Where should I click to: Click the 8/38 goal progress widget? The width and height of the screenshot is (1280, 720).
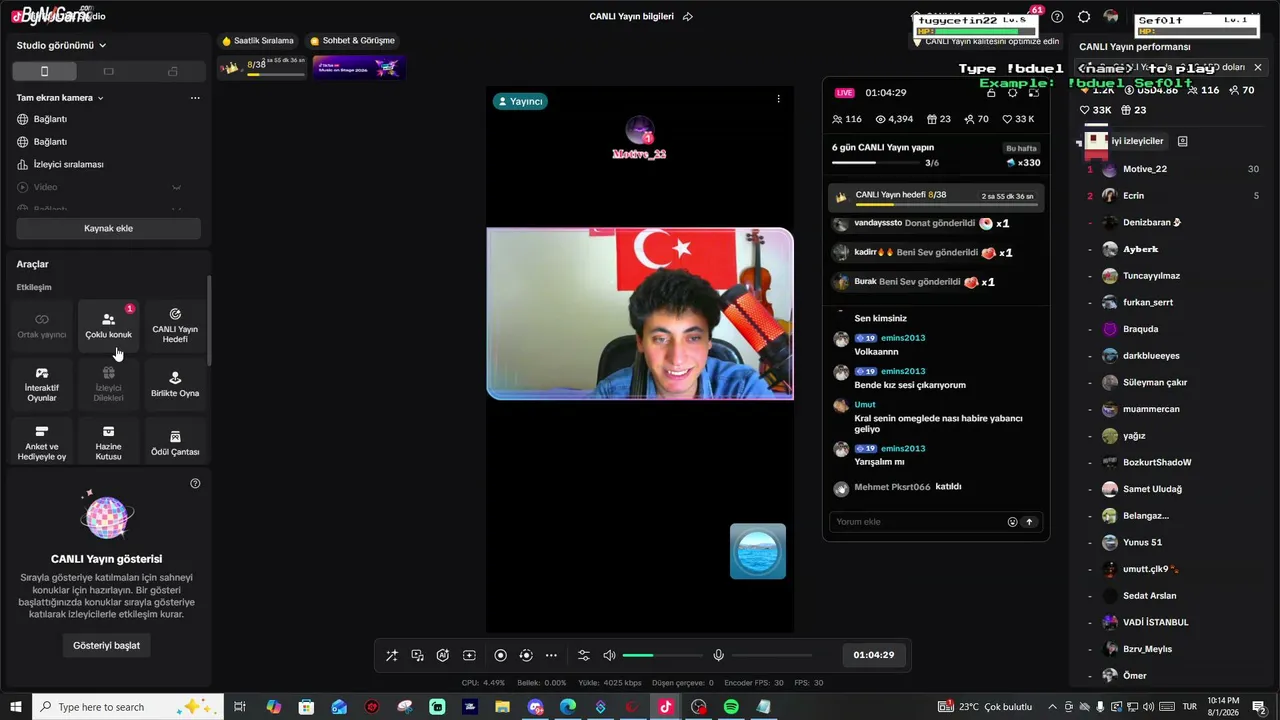coord(262,66)
